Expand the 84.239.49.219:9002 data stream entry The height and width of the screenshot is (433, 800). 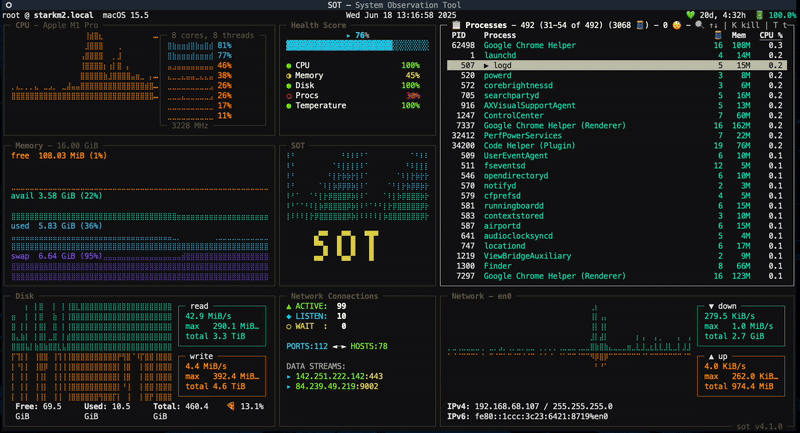click(x=335, y=386)
